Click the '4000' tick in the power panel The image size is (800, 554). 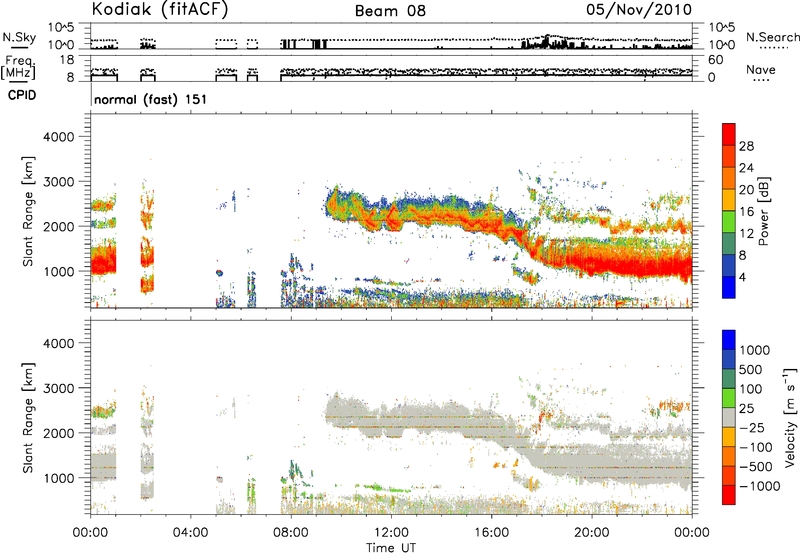pyautogui.click(x=58, y=137)
